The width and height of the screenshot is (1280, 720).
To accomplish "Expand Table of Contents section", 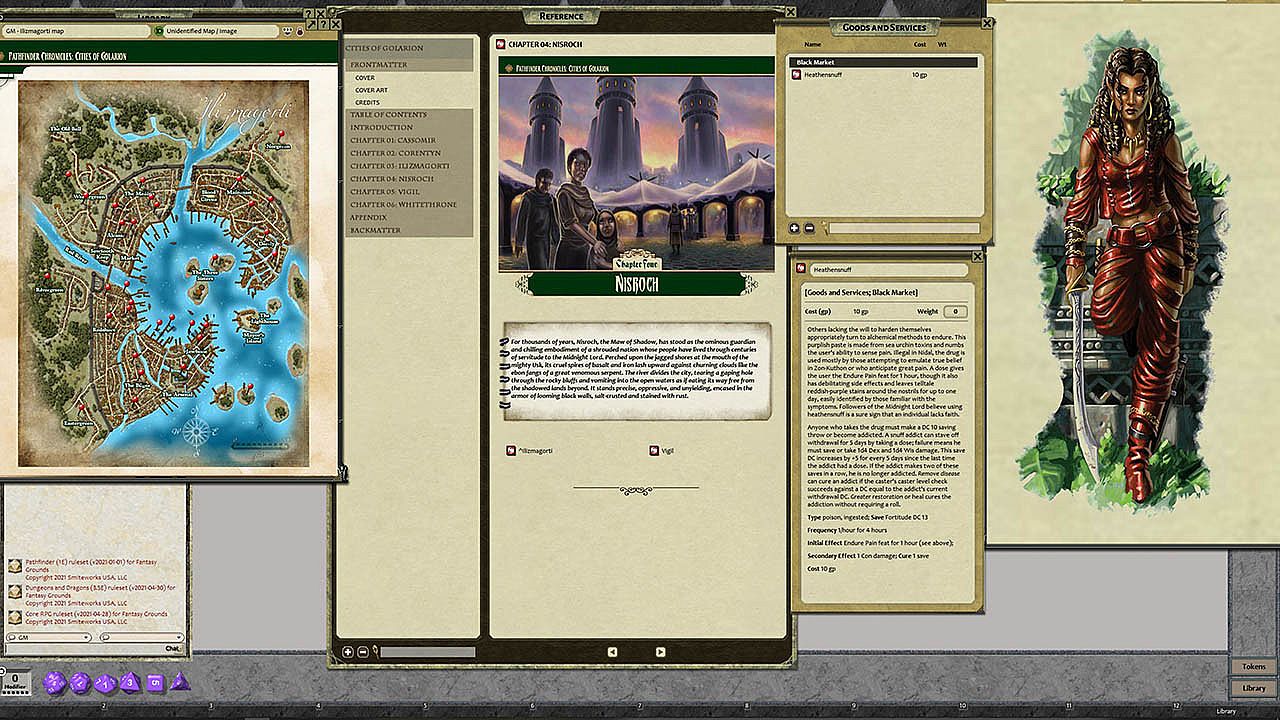I will 388,115.
